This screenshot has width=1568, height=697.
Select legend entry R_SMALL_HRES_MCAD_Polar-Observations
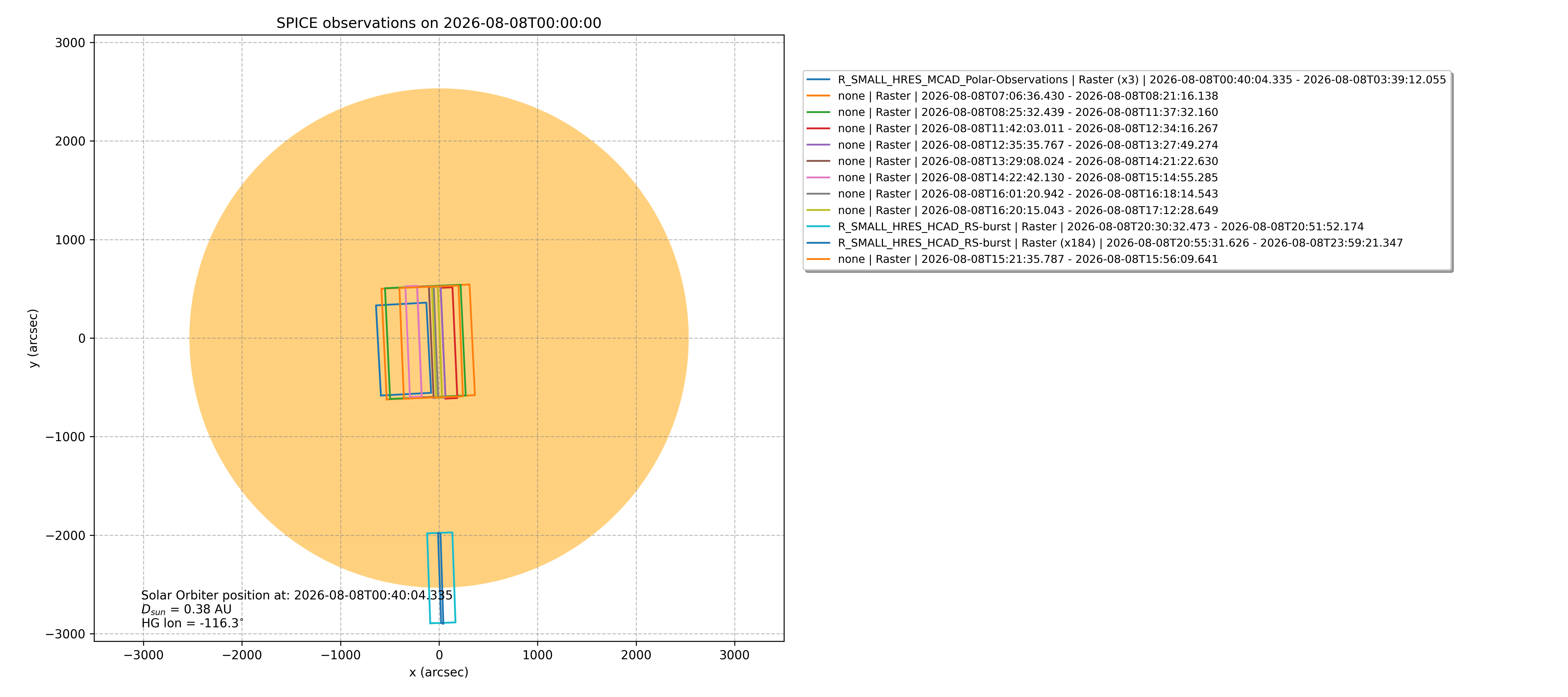tap(1126, 80)
